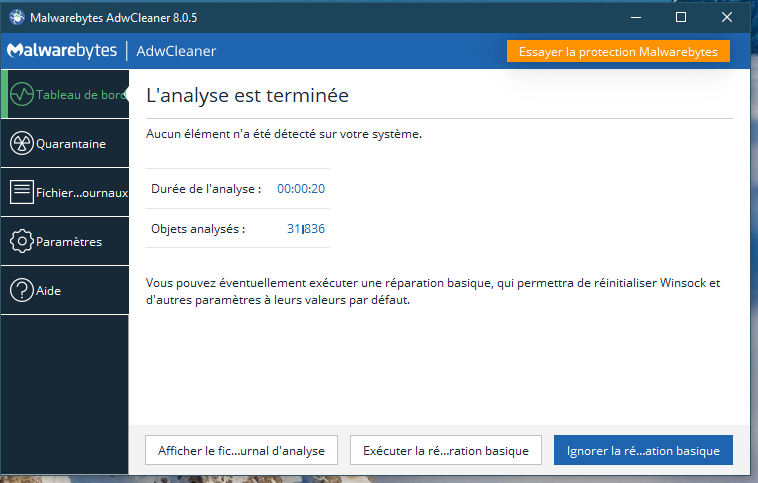Click the window title Malwarebytes AdwCleaner 8.0.5
Image resolution: width=758 pixels, height=483 pixels.
(x=114, y=18)
